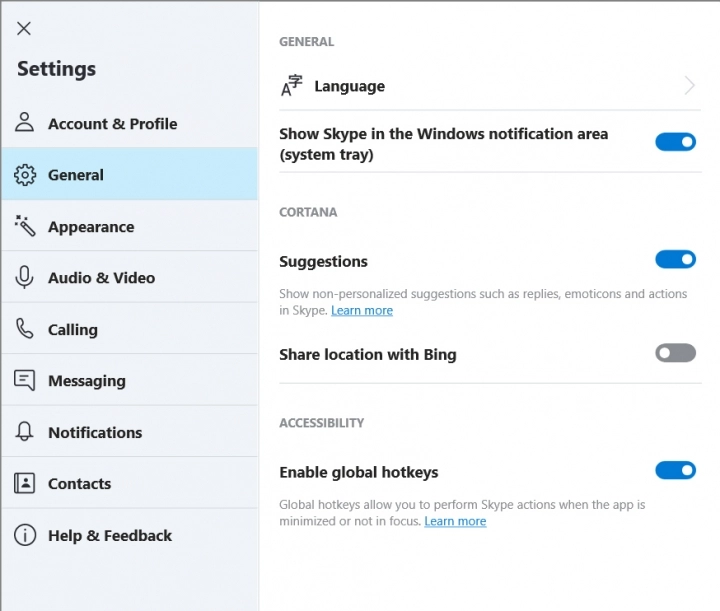Open Account & Profile settings
The width and height of the screenshot is (720, 611).
pos(130,123)
